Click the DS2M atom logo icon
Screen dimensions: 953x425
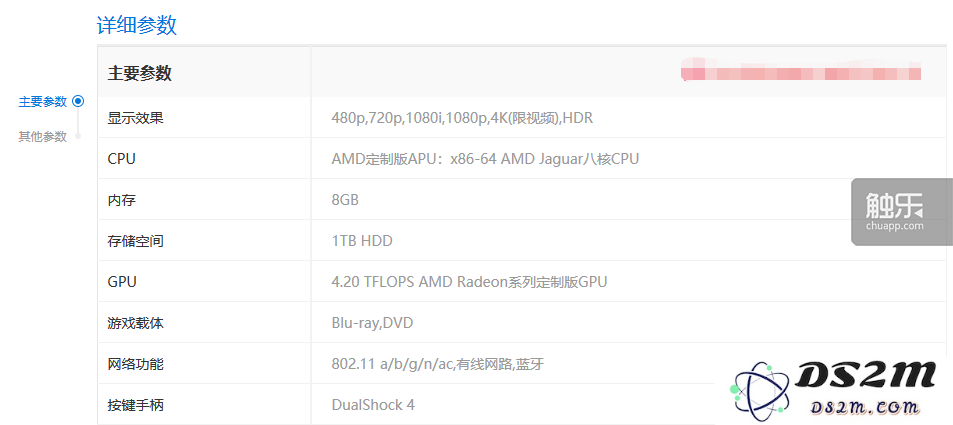[759, 389]
